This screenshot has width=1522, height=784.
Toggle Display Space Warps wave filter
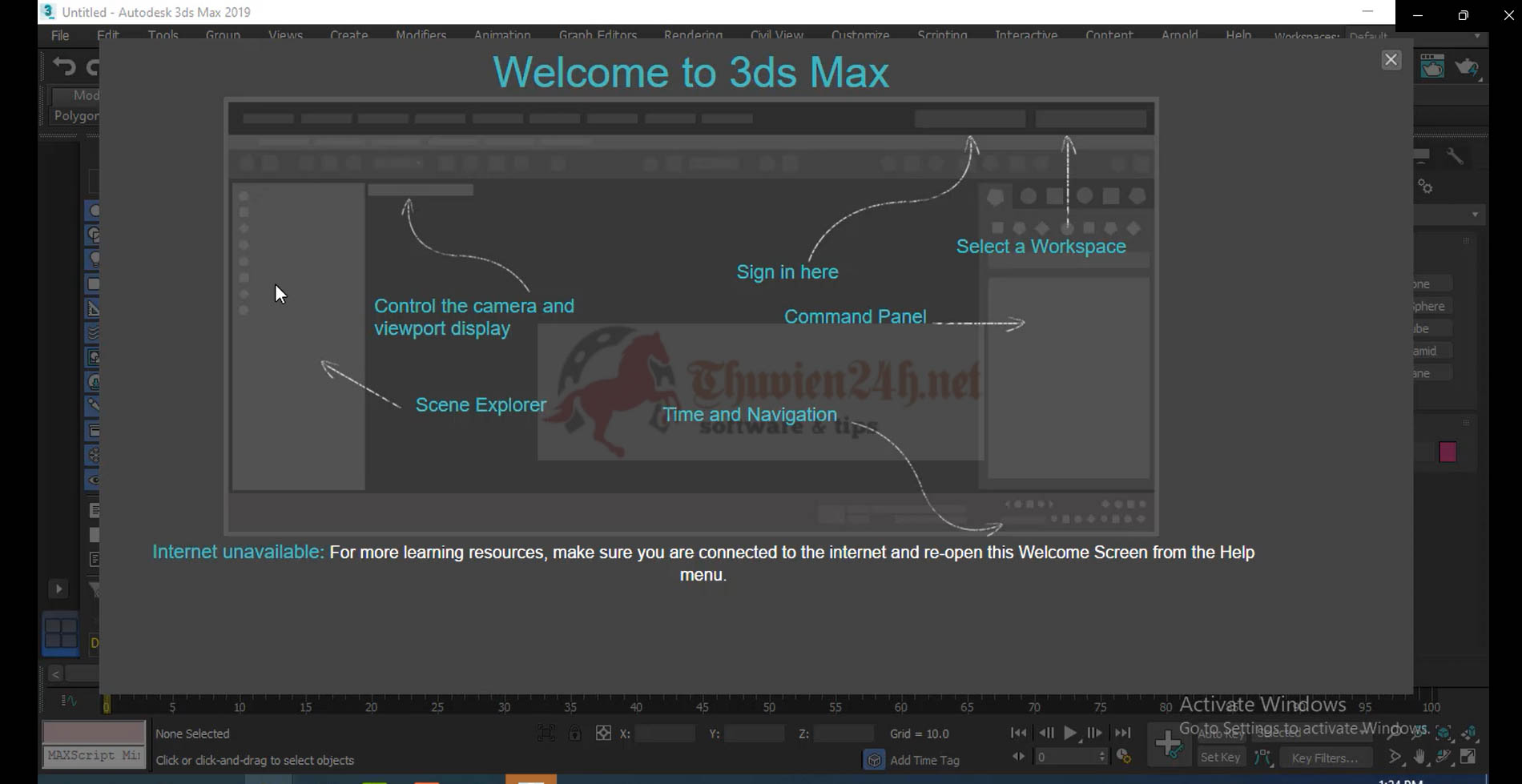tap(94, 332)
